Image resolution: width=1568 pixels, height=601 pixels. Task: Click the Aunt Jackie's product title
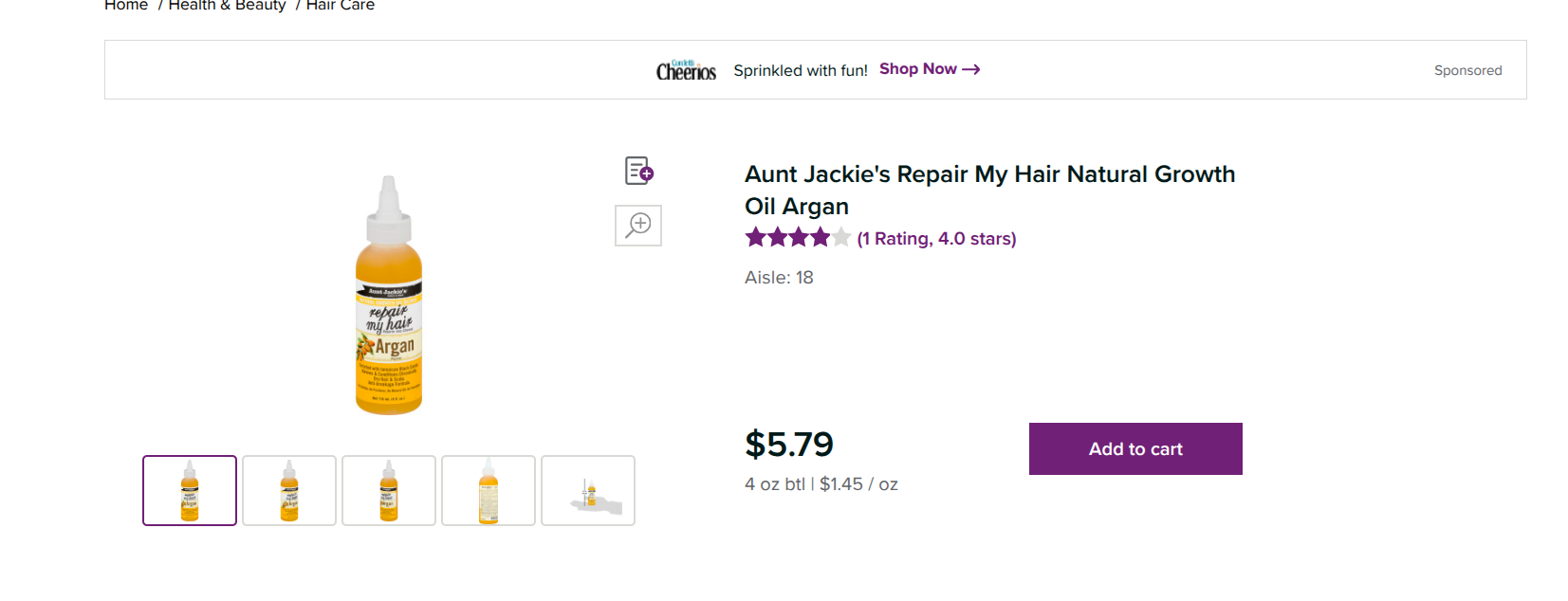pos(989,190)
